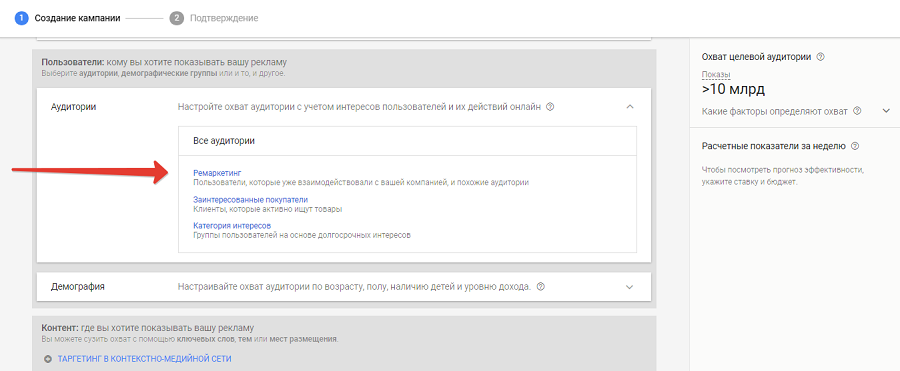Click the >10 млрд reach value
Image resolution: width=900 pixels, height=371 pixels.
tap(733, 90)
